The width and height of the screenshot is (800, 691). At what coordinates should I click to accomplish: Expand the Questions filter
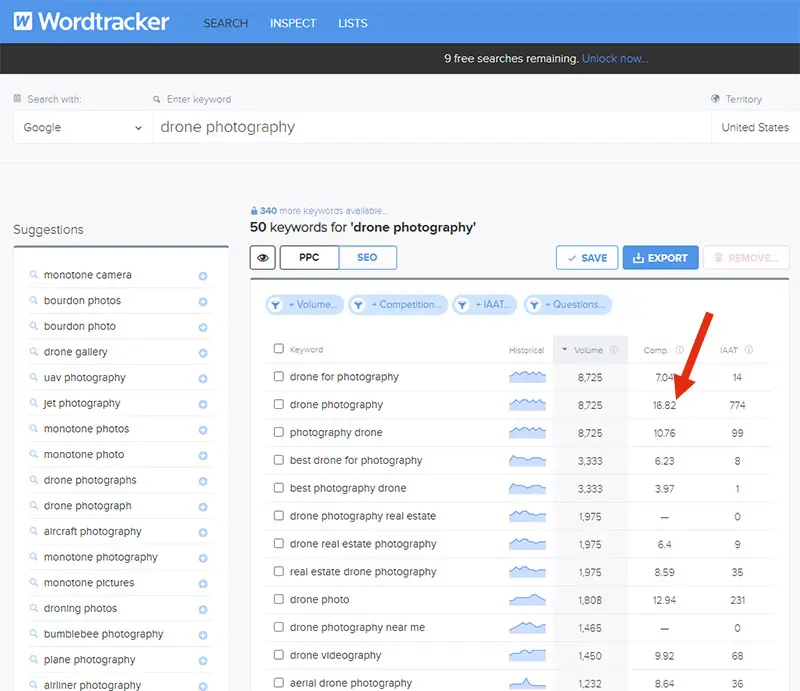568,305
